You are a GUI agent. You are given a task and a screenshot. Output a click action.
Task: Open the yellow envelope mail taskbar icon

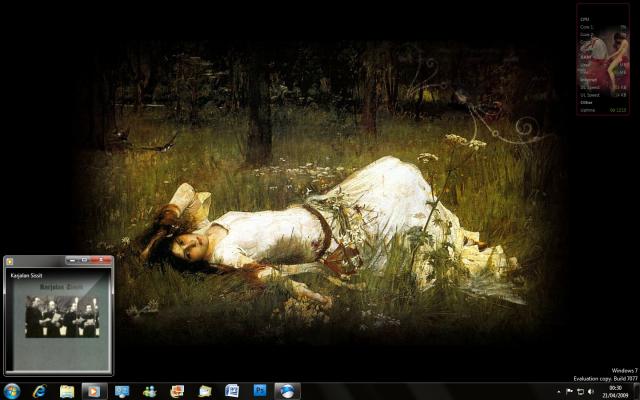point(204,391)
